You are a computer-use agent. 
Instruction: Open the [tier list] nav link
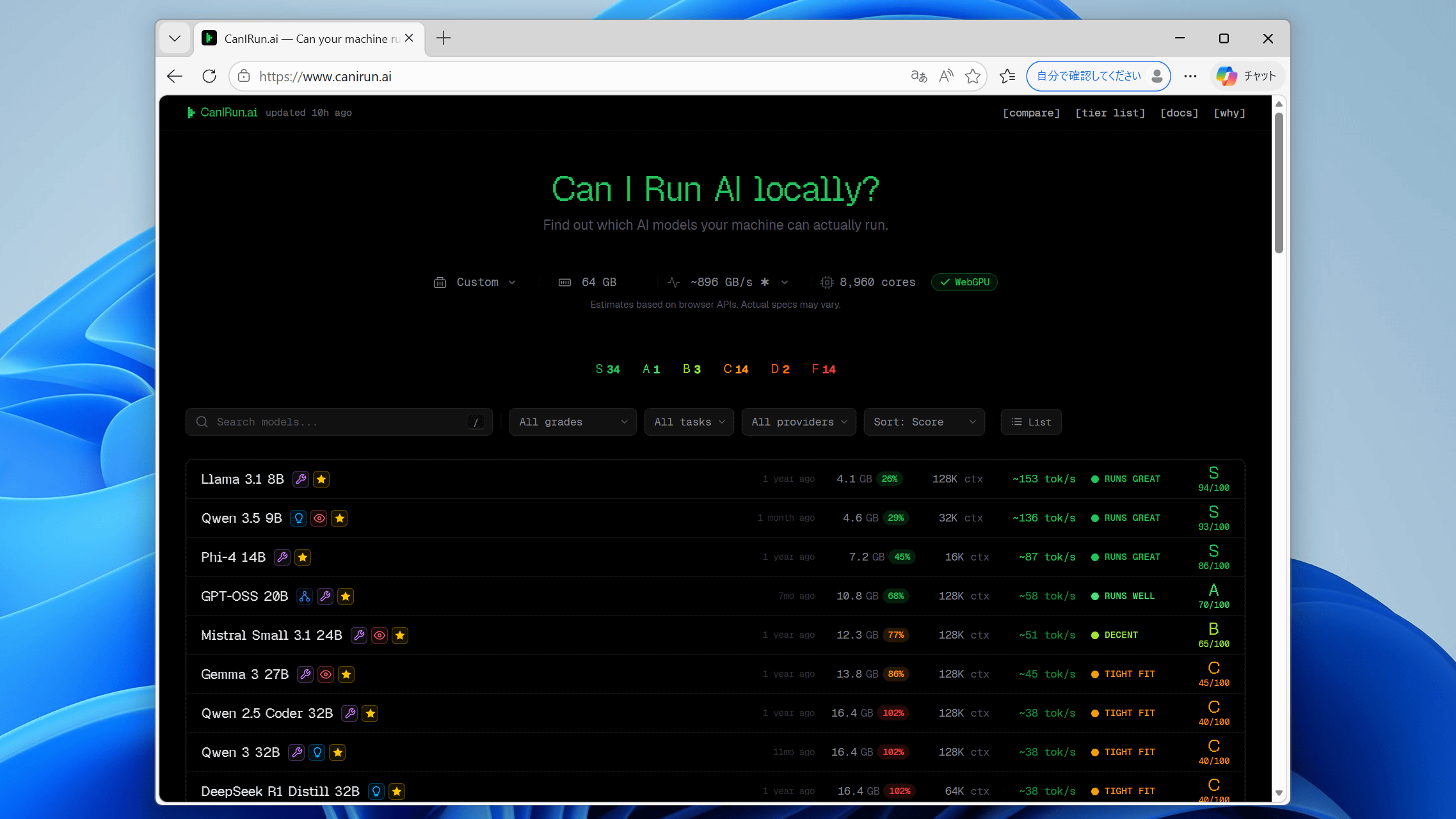click(x=1110, y=113)
